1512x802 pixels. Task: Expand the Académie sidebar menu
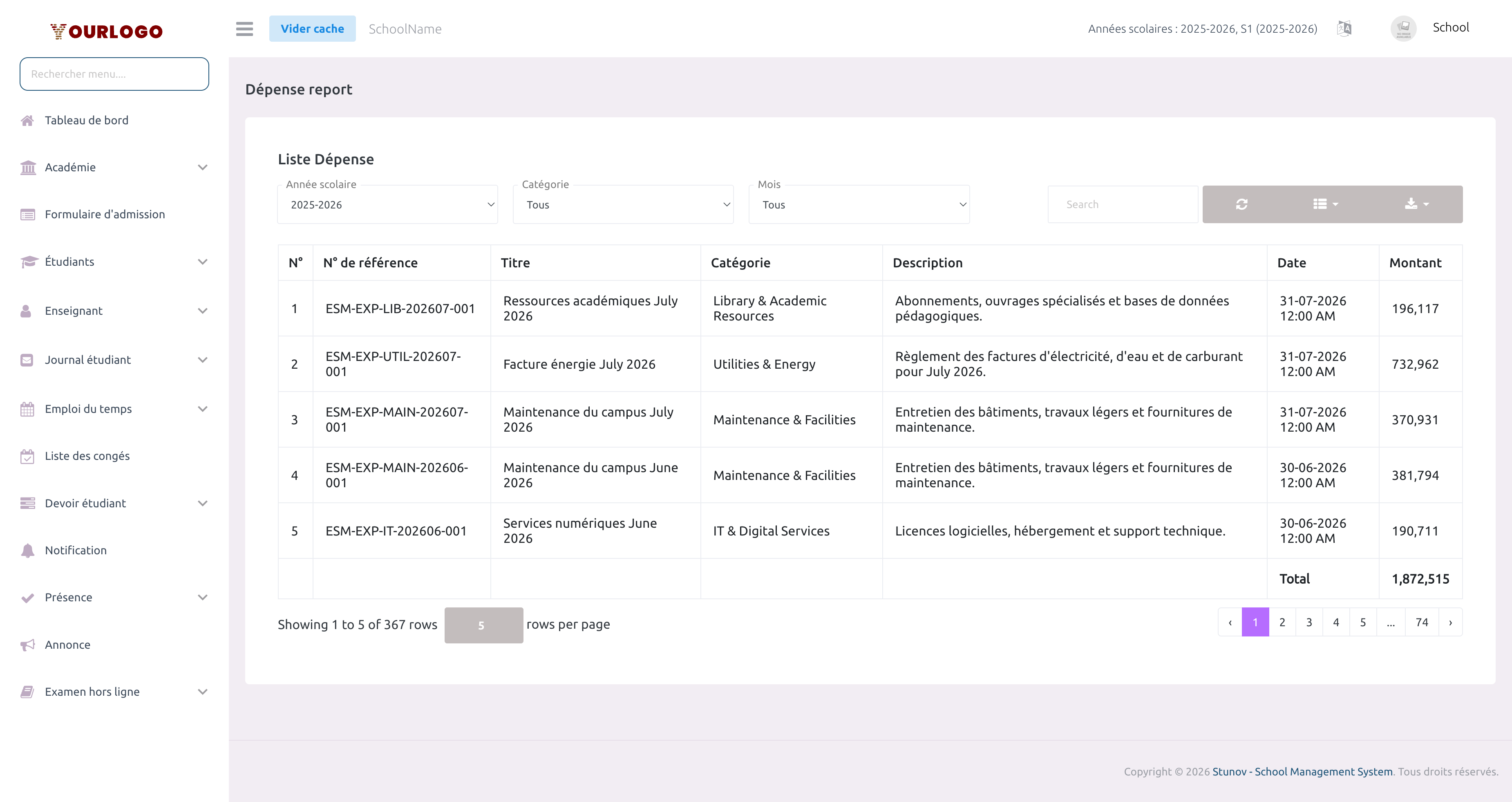point(114,167)
